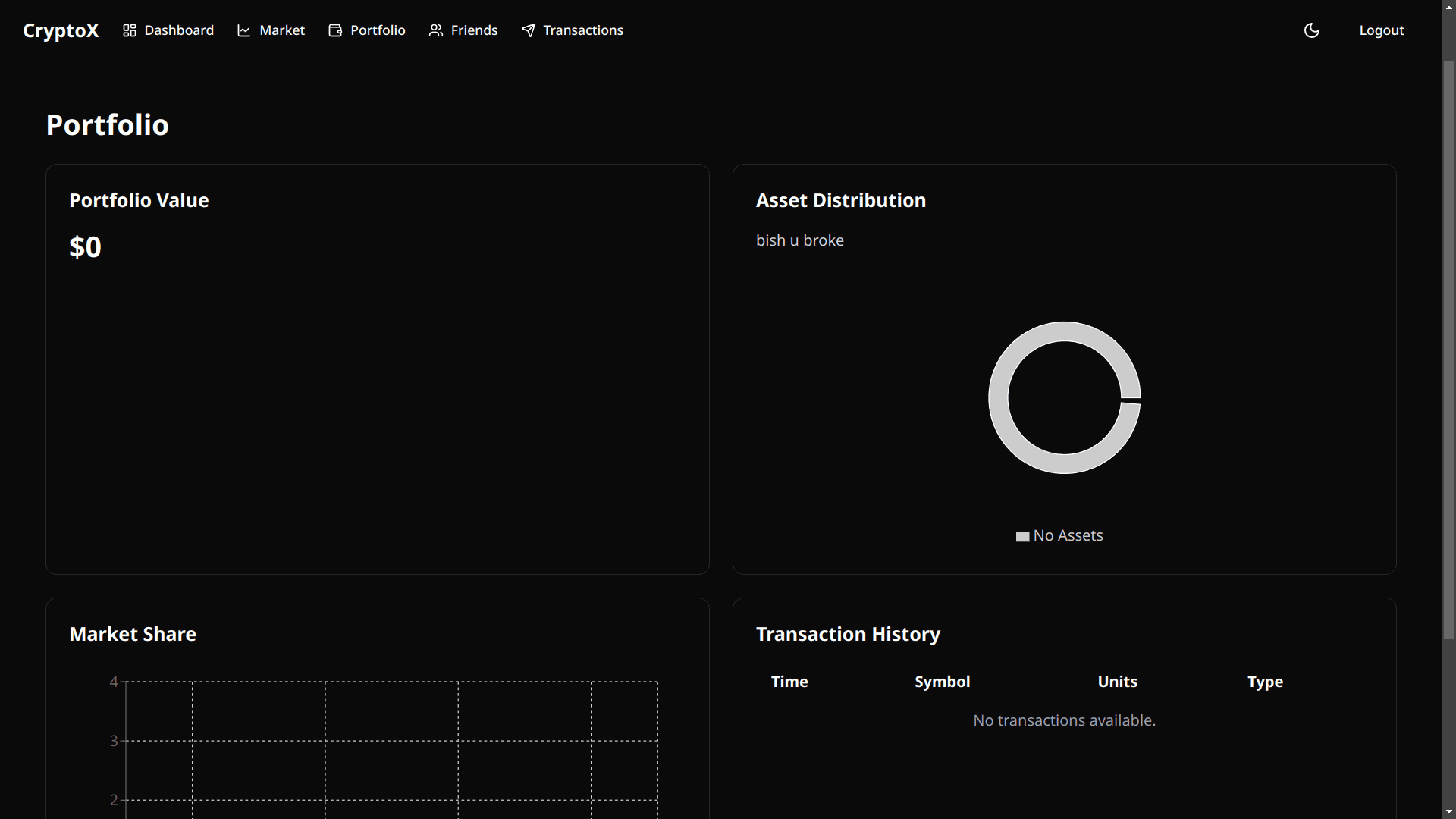
Task: Click the Symbol column header
Action: pos(942,682)
